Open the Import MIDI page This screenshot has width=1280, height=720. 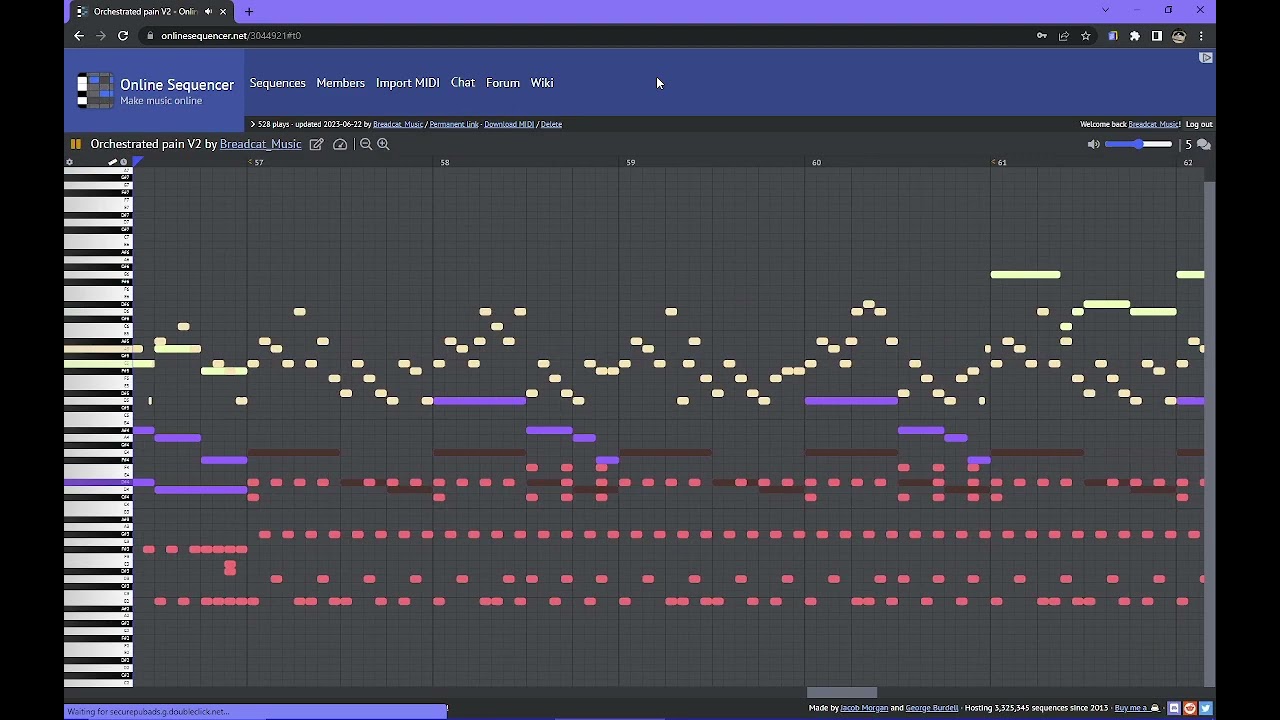coord(408,83)
